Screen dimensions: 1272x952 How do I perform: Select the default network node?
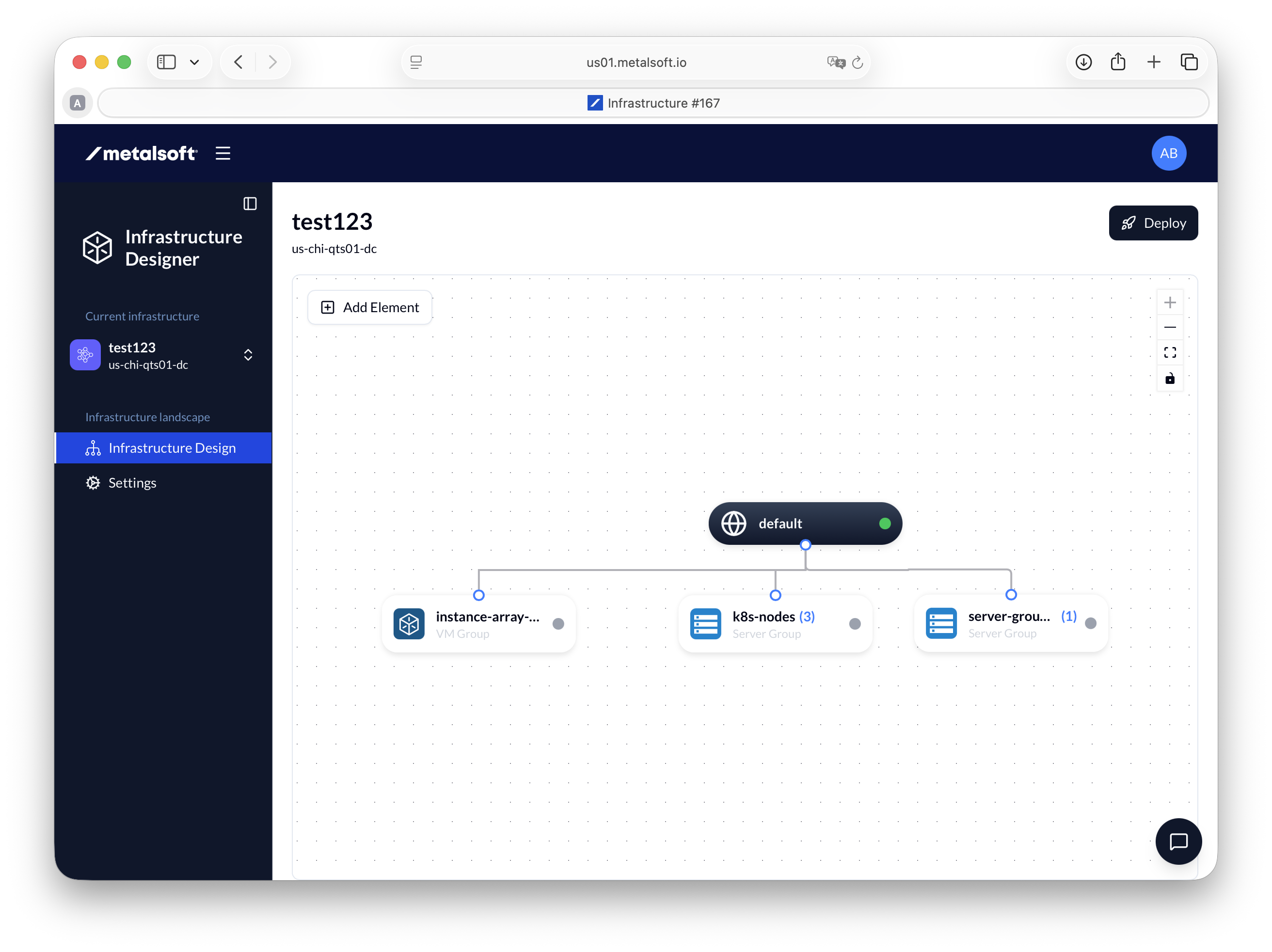click(805, 523)
